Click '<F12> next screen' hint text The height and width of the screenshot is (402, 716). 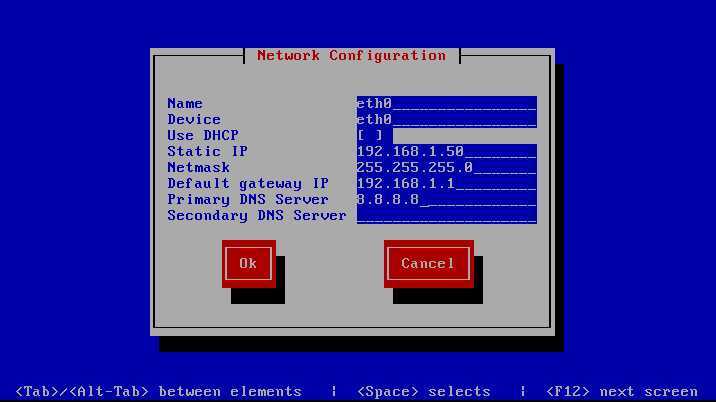pos(622,391)
